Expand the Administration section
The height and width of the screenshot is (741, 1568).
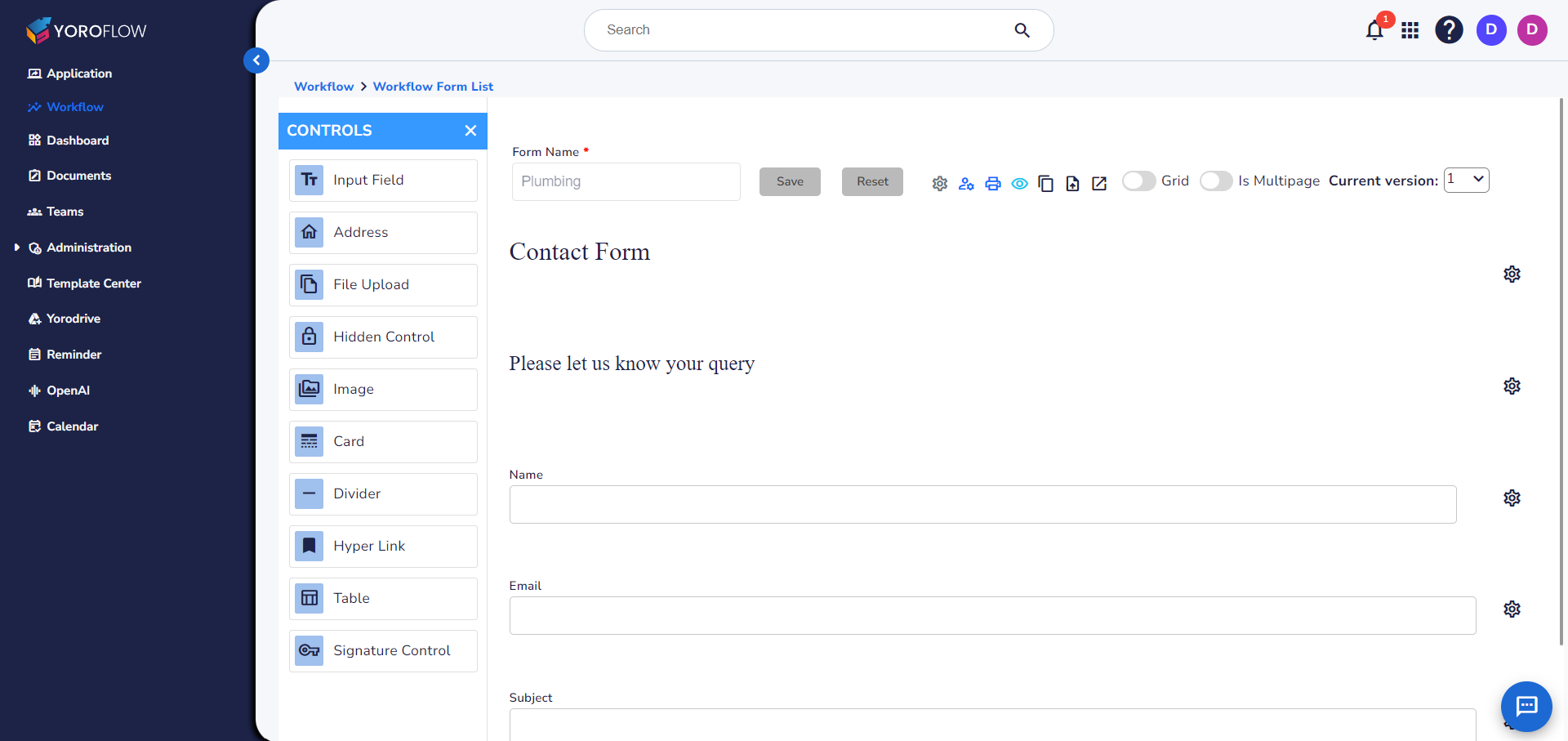88,248
